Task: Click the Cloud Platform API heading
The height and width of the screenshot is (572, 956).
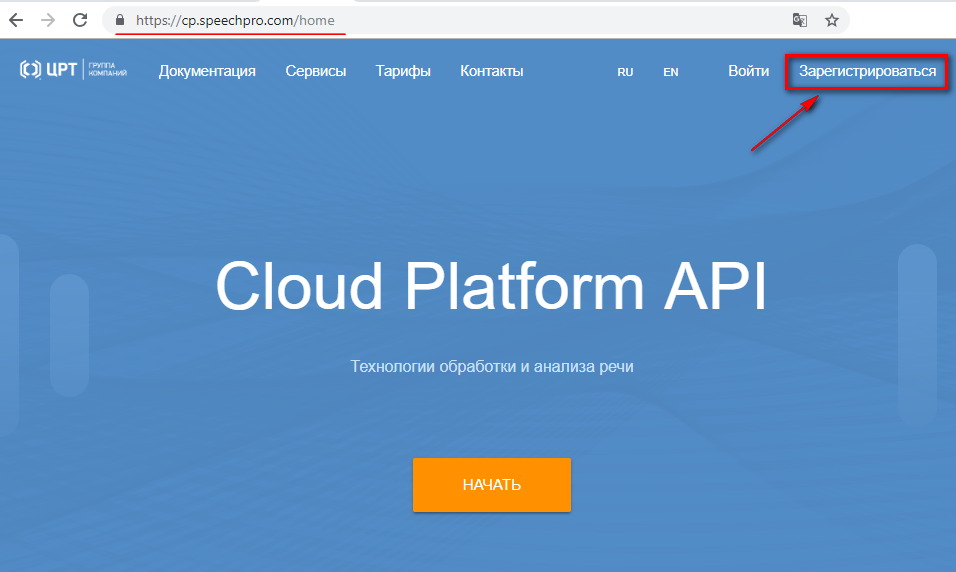Action: [491, 287]
